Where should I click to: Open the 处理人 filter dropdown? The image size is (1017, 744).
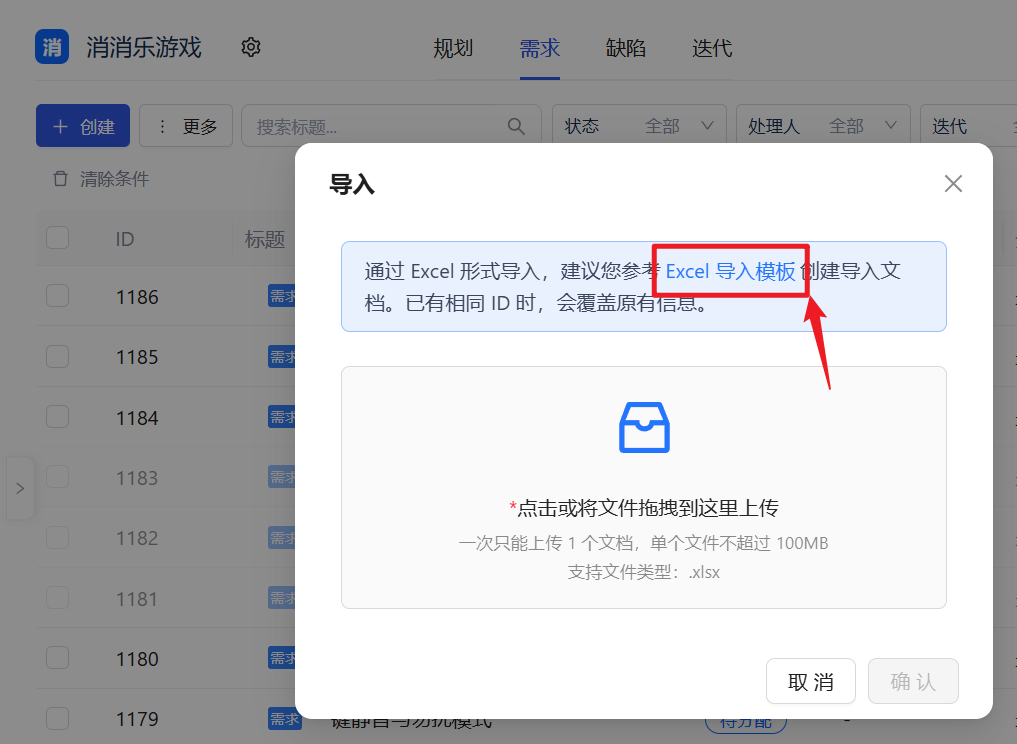[x=823, y=126]
